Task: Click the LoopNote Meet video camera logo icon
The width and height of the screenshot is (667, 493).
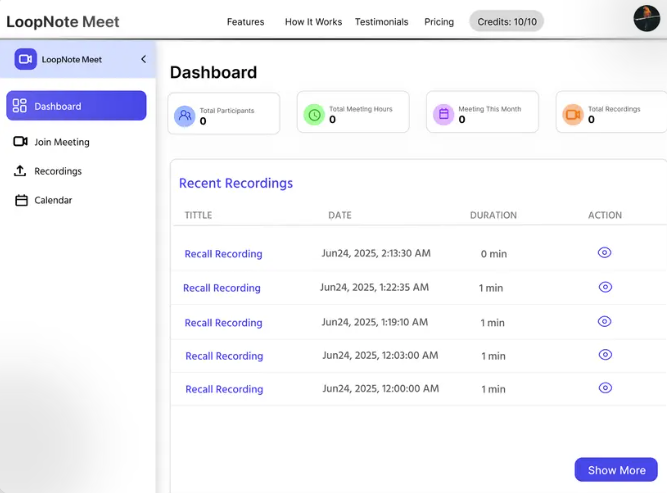Action: click(26, 59)
